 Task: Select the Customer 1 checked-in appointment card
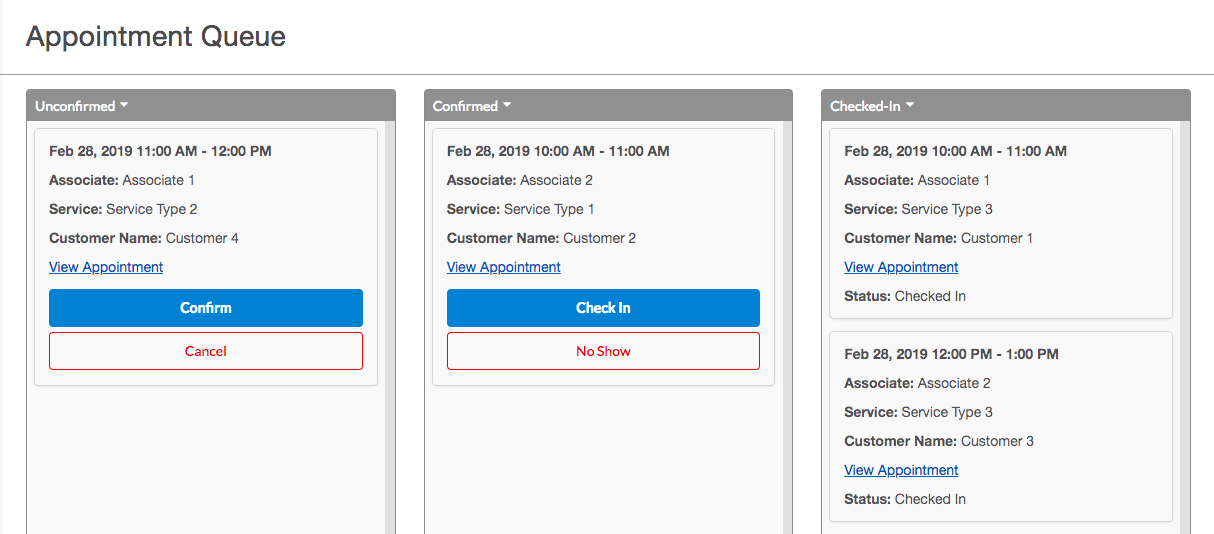click(1001, 223)
